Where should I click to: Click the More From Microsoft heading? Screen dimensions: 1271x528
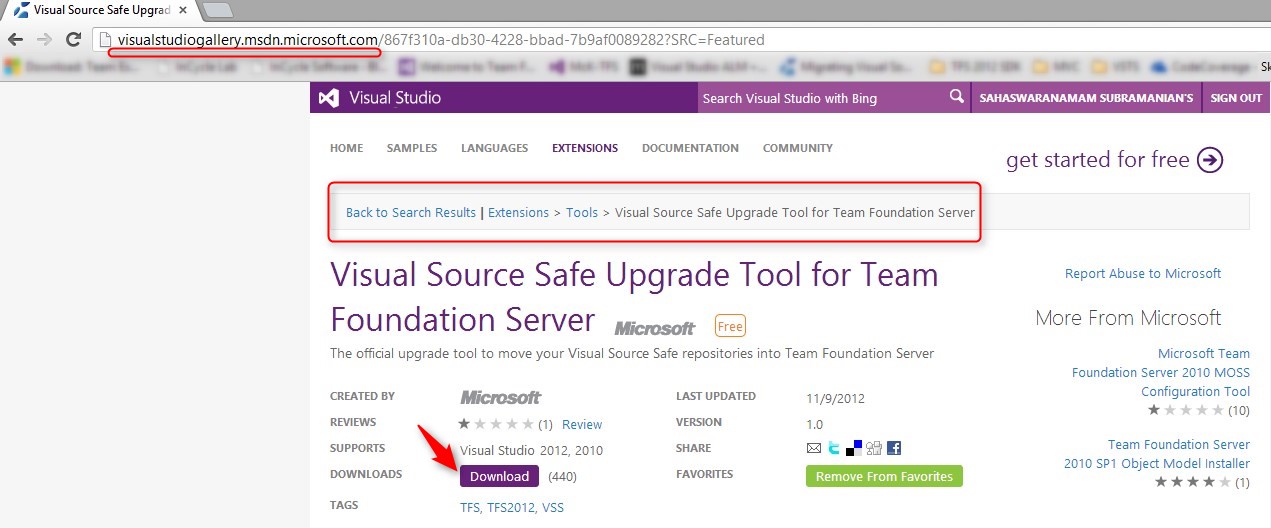pyautogui.click(x=1128, y=318)
